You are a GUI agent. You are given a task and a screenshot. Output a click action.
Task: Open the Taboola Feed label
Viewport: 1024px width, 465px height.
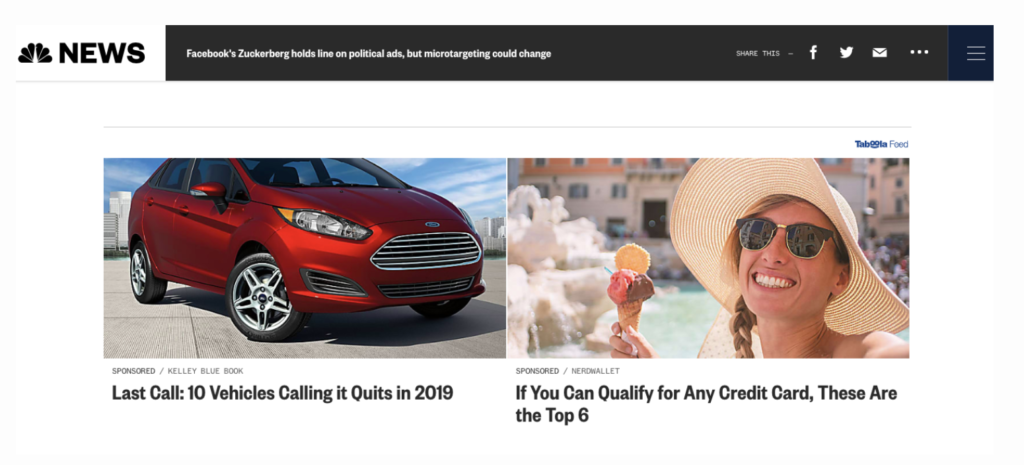[x=881, y=144]
